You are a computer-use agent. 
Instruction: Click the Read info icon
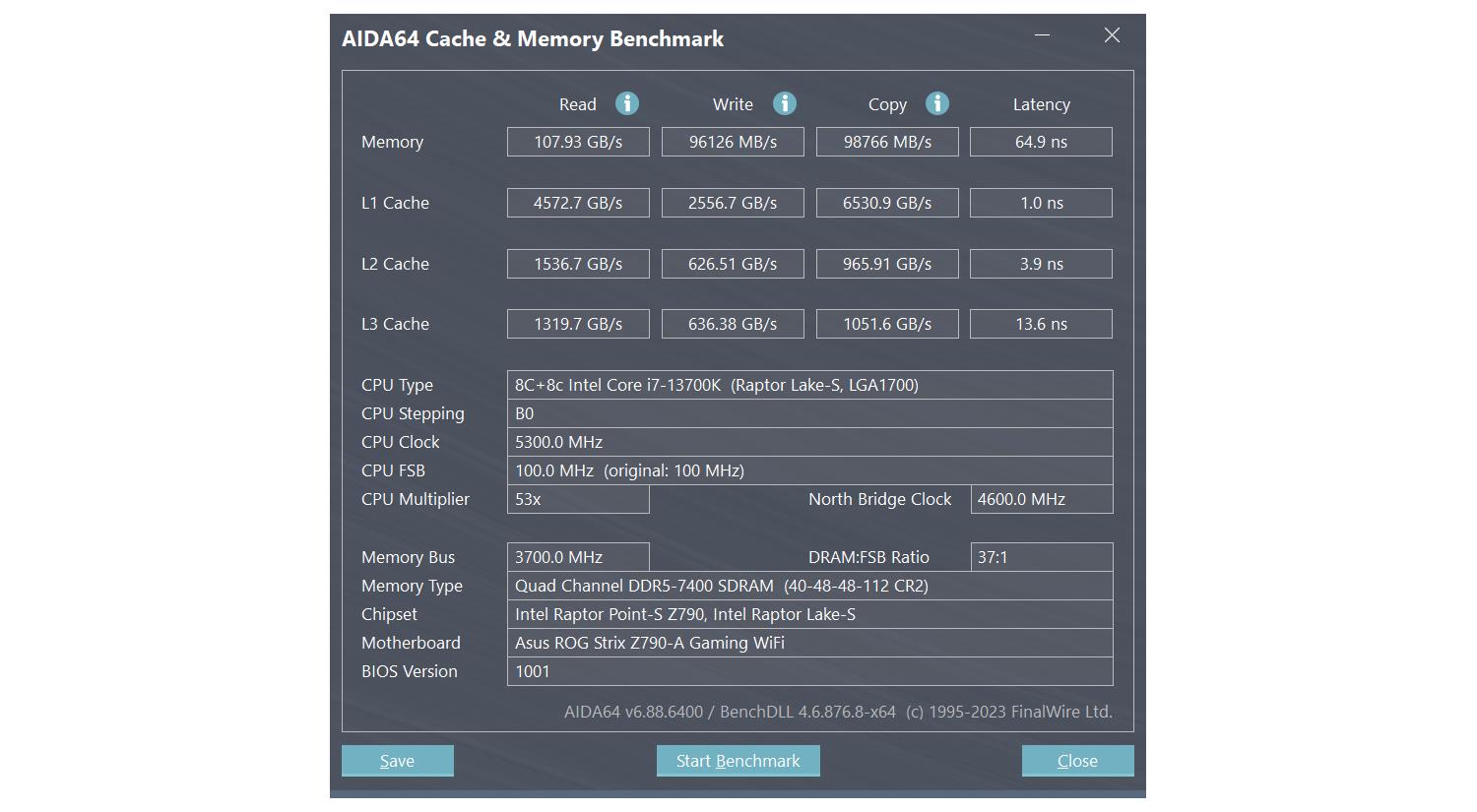pyautogui.click(x=627, y=103)
